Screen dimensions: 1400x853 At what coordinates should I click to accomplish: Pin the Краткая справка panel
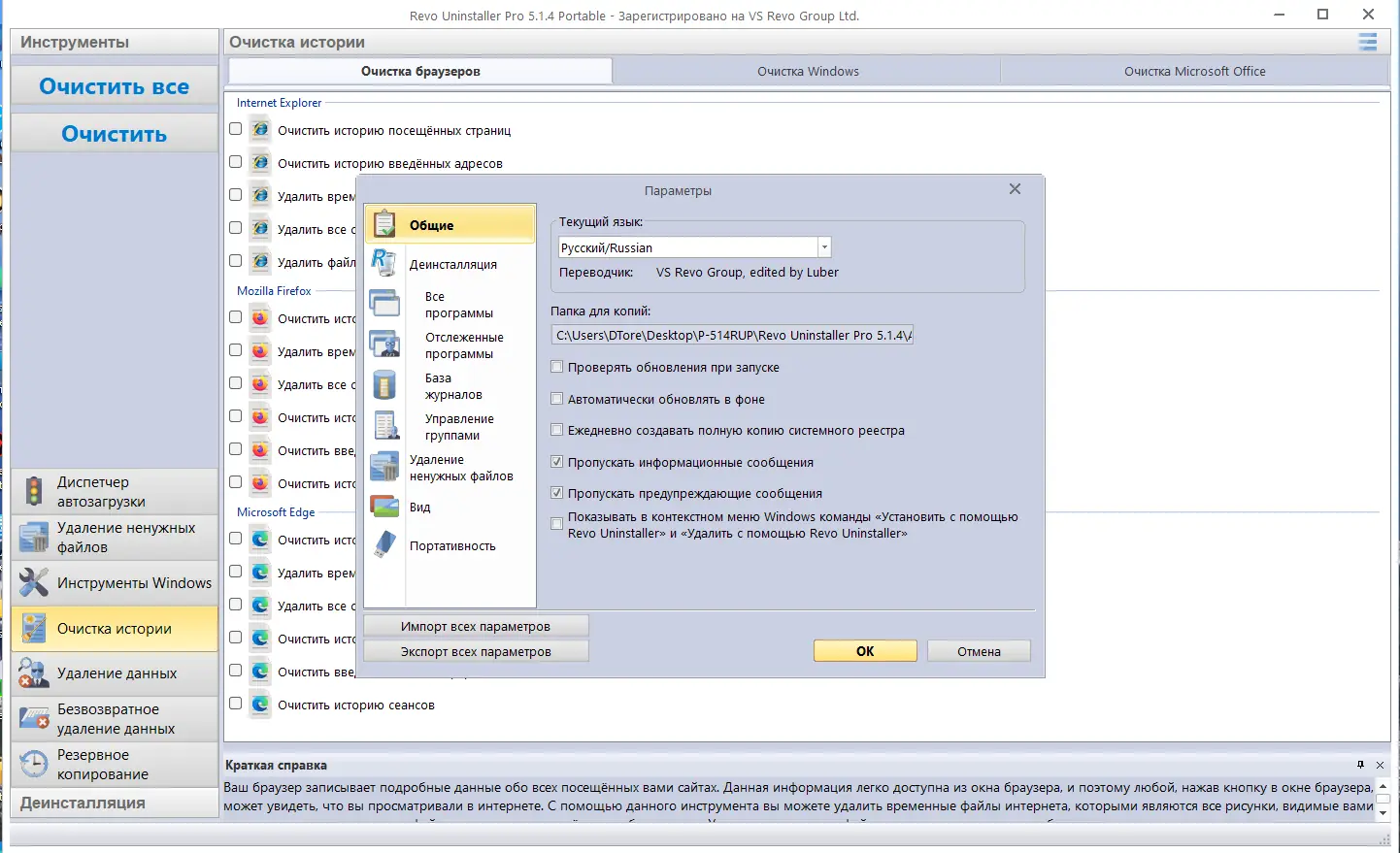[x=1360, y=765]
